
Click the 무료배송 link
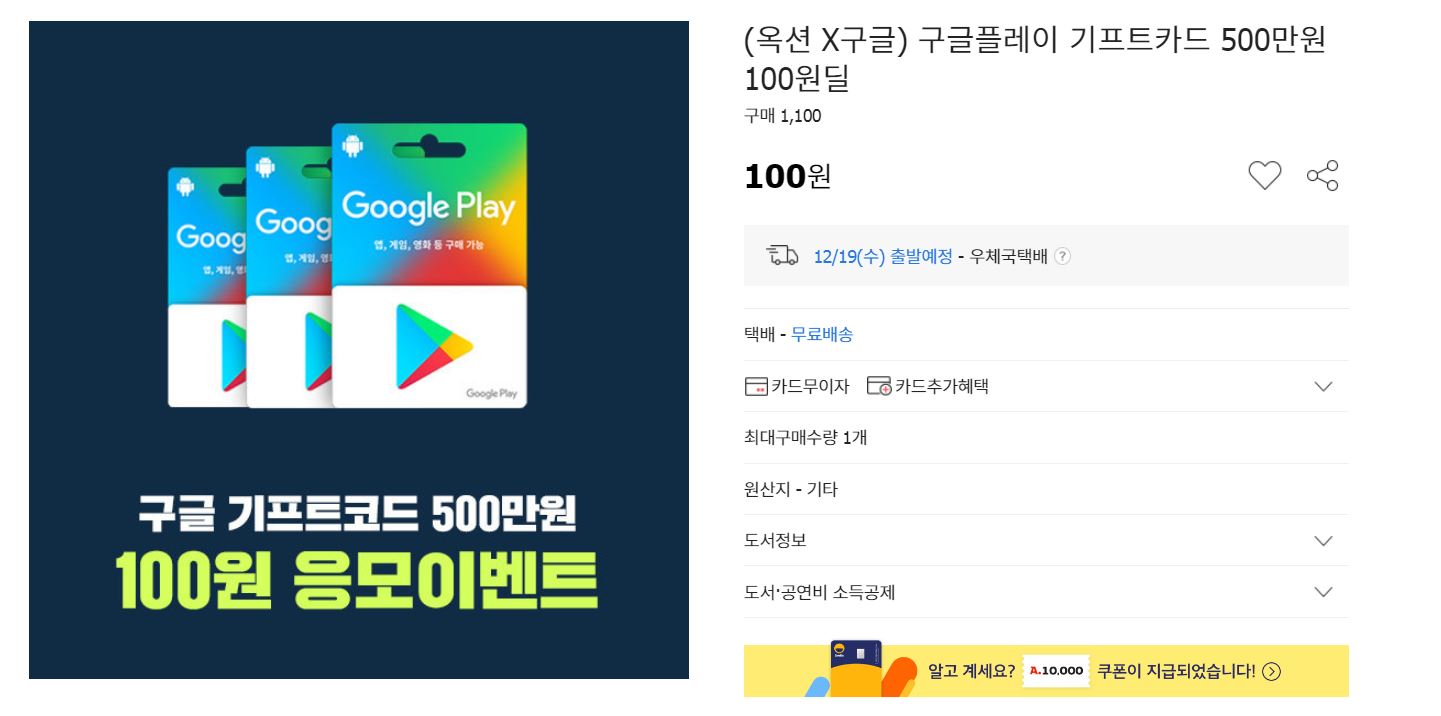(x=822, y=335)
